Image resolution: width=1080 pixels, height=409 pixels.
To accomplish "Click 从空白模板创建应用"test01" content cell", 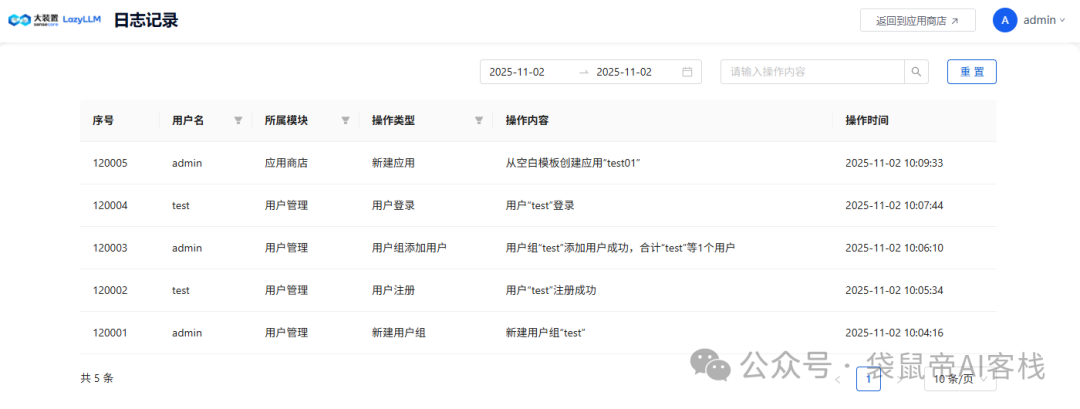I will pyautogui.click(x=574, y=163).
